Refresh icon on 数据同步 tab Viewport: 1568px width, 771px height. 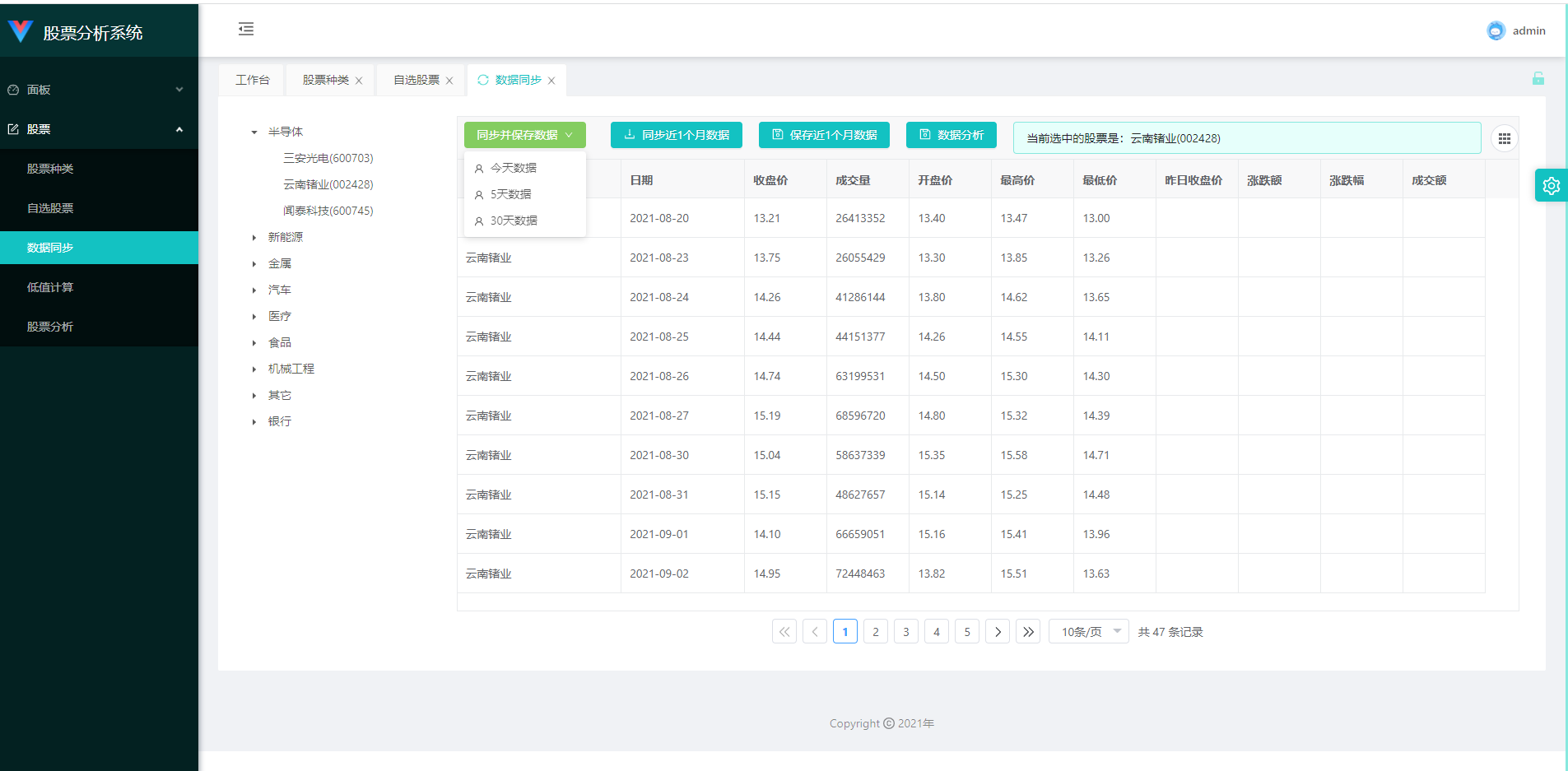pos(483,80)
